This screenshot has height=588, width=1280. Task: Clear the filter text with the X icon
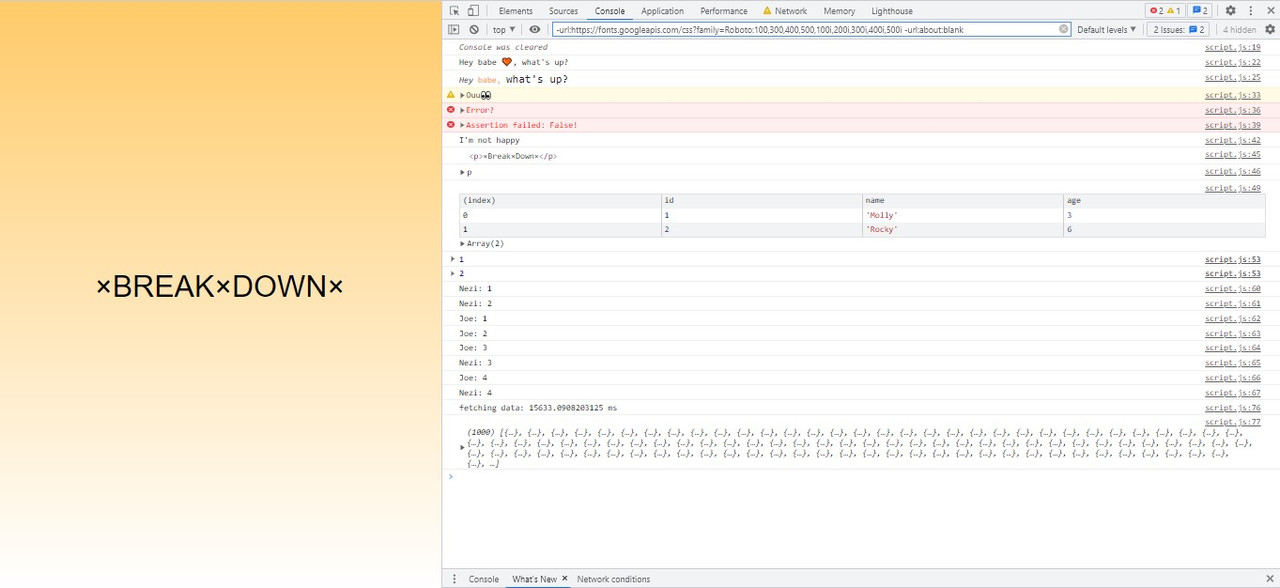[x=1064, y=30]
